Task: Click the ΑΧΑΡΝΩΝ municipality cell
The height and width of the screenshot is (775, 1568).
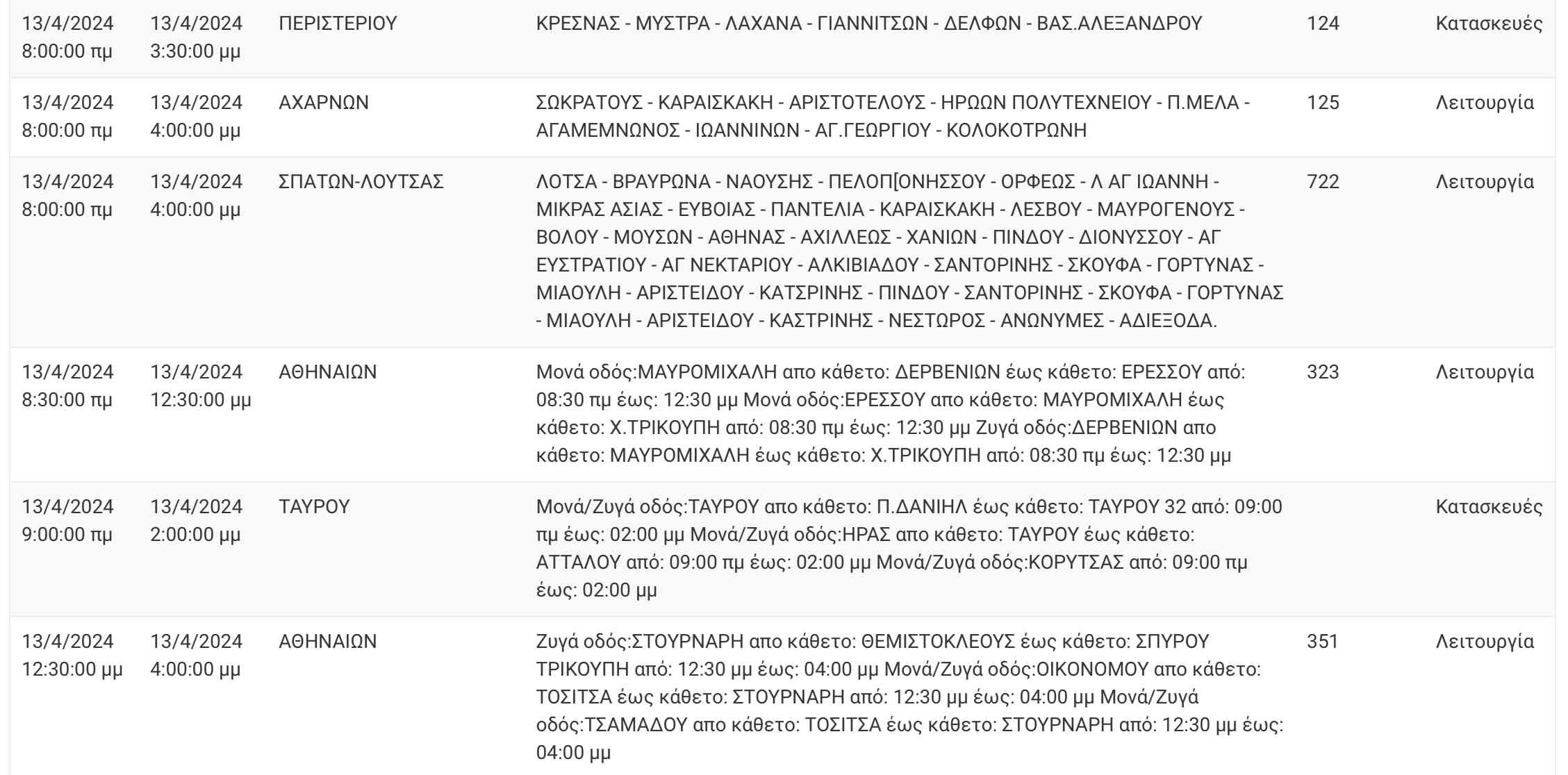Action: coord(324,103)
